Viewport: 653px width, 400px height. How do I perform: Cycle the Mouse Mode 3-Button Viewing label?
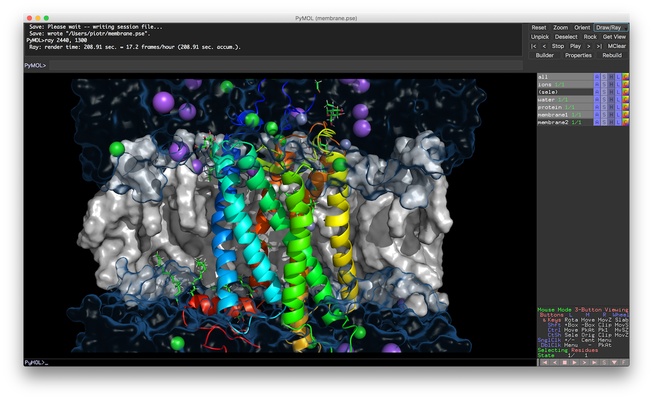[x=583, y=310]
